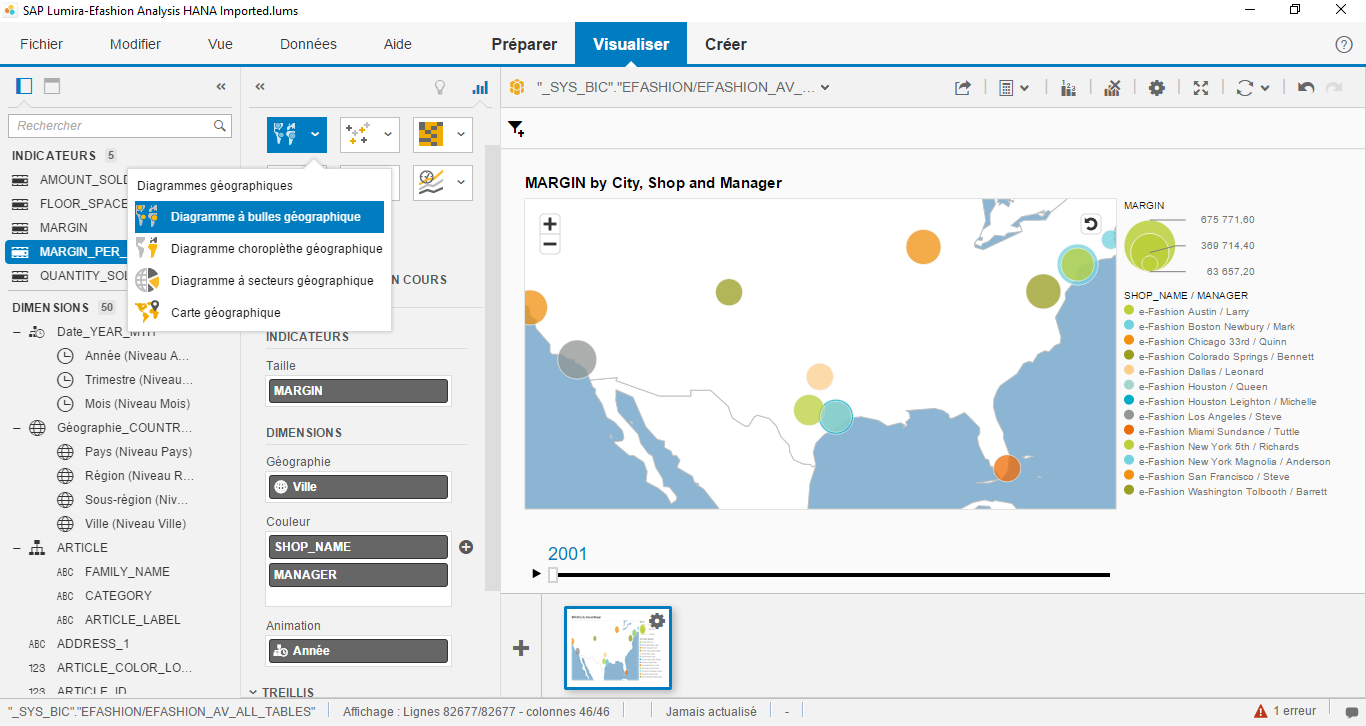Open the Aide menu

(398, 44)
